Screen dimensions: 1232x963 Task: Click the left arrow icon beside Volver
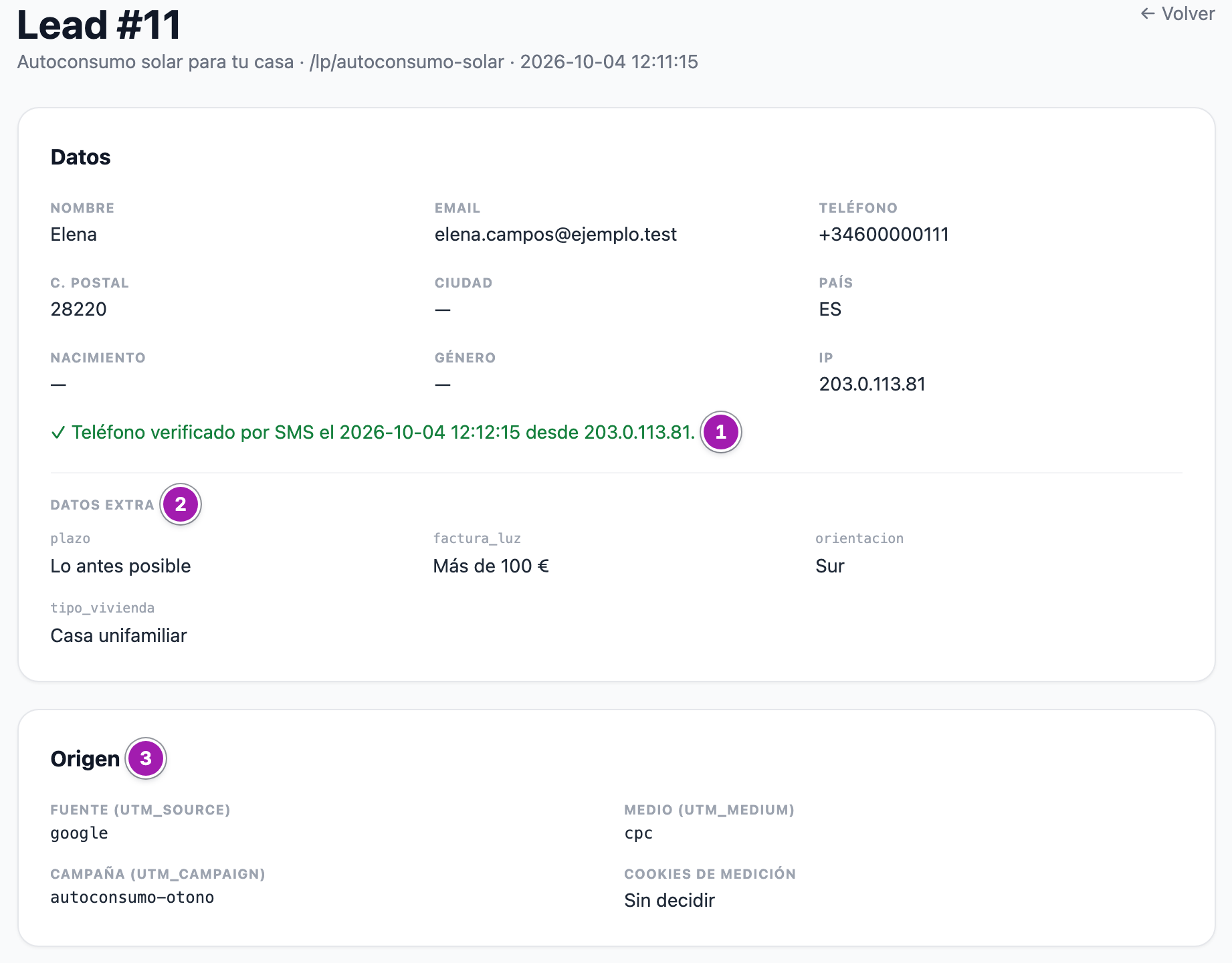pos(1148,14)
